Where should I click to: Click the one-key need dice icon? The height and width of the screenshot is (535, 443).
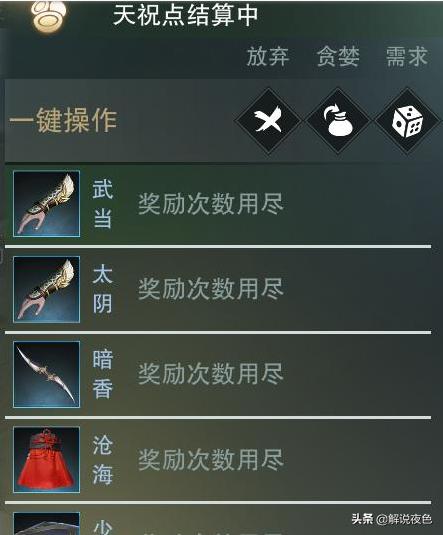point(407,120)
